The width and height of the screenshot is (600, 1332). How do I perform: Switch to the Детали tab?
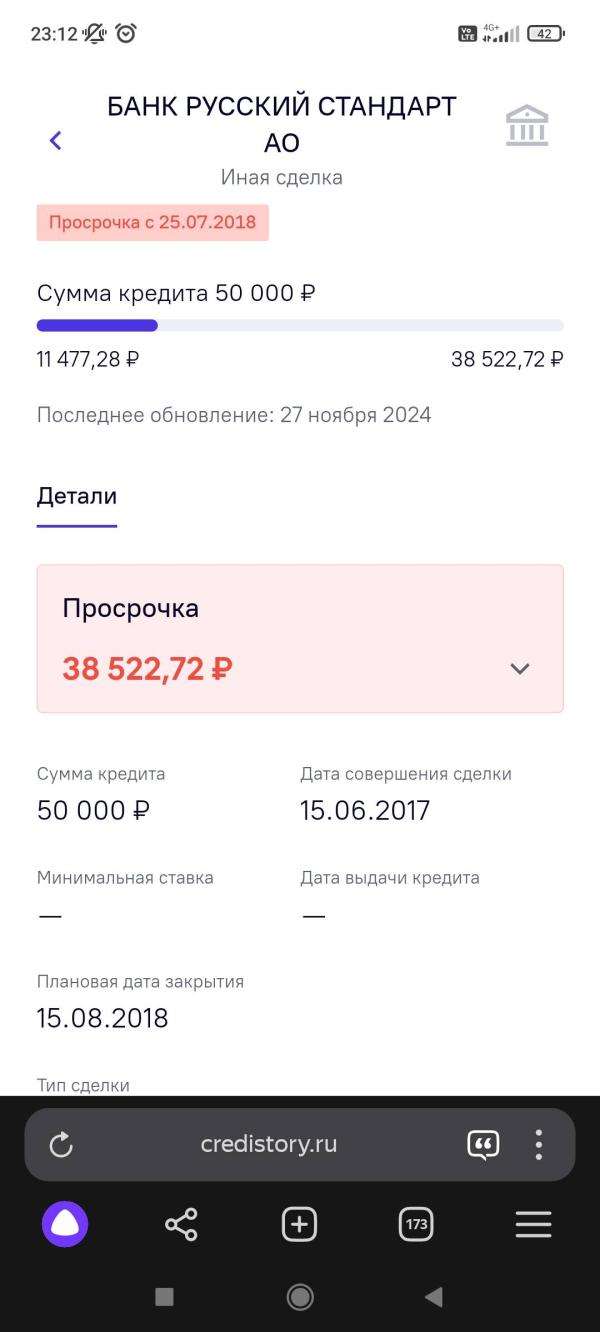click(77, 496)
